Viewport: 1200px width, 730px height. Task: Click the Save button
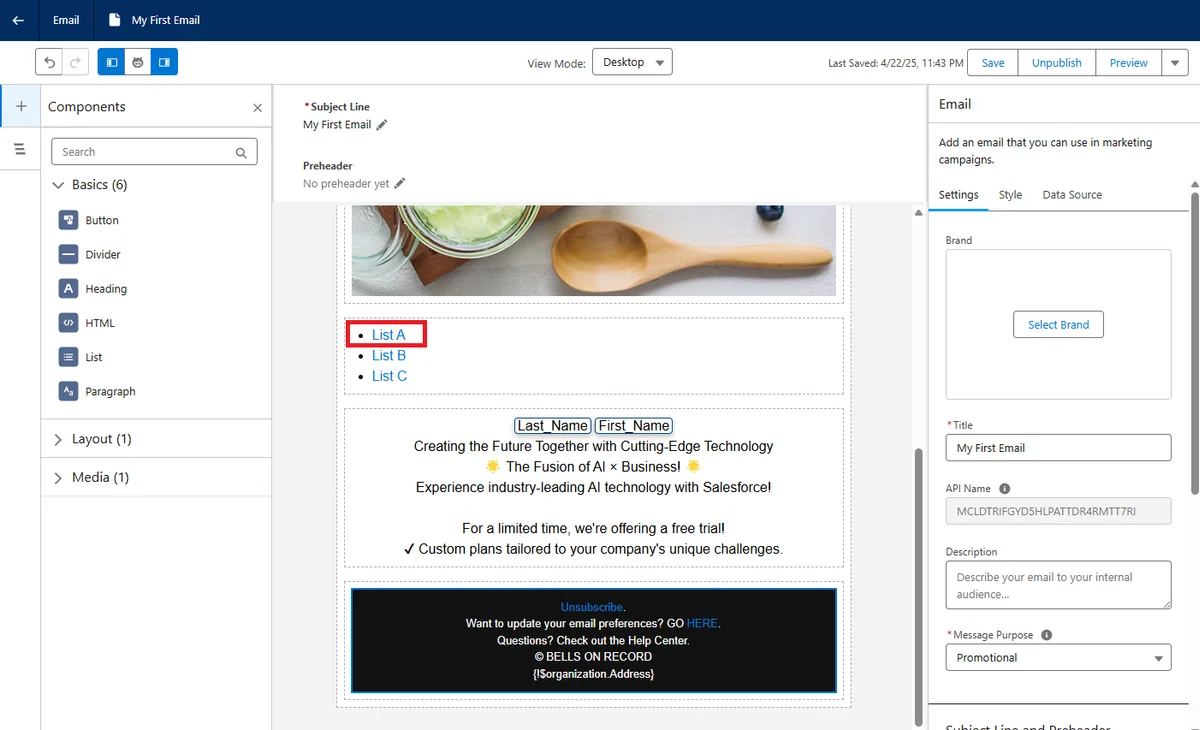click(993, 62)
